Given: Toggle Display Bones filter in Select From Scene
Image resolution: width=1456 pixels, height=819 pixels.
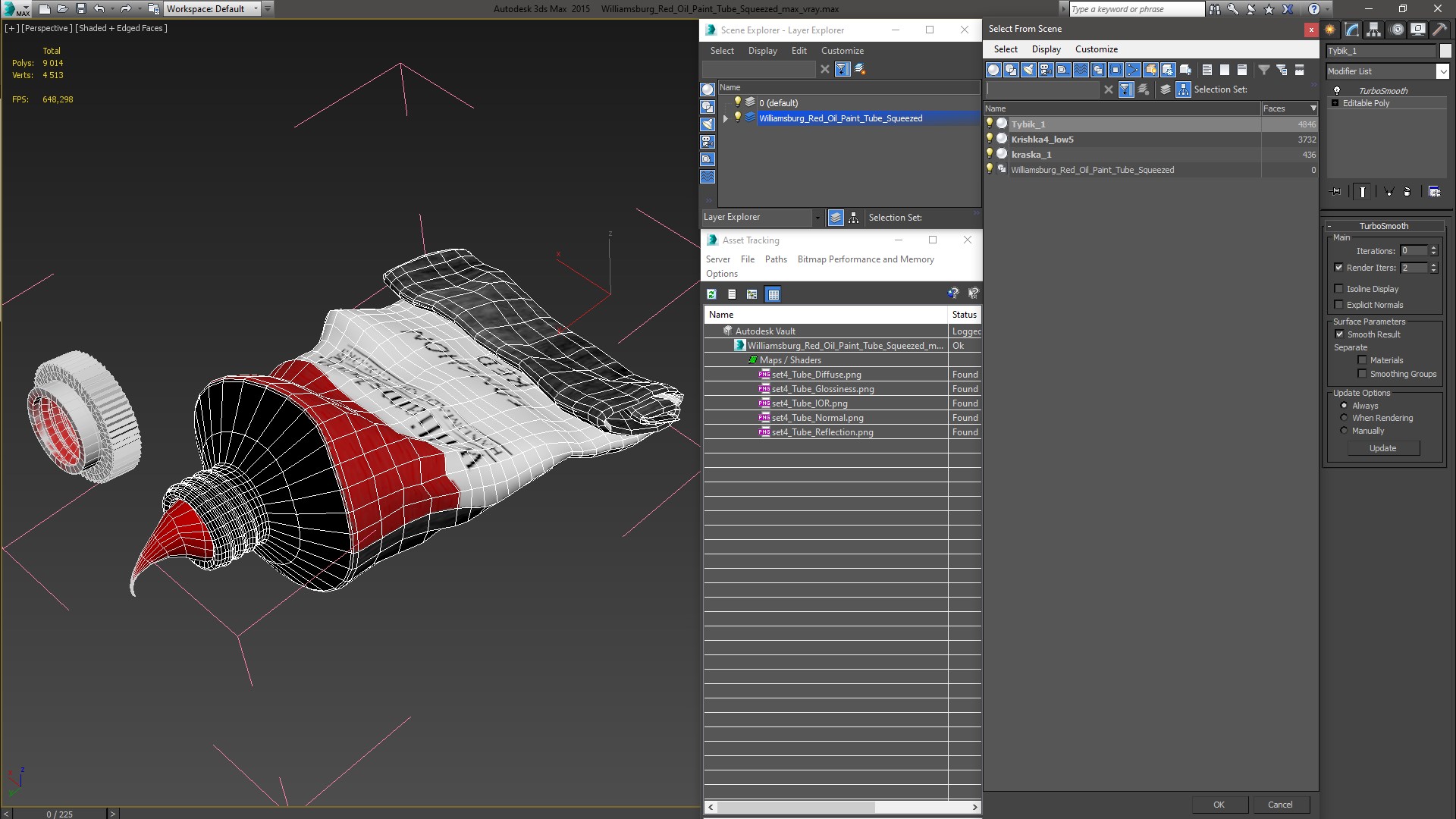Looking at the screenshot, I should coord(1133,70).
